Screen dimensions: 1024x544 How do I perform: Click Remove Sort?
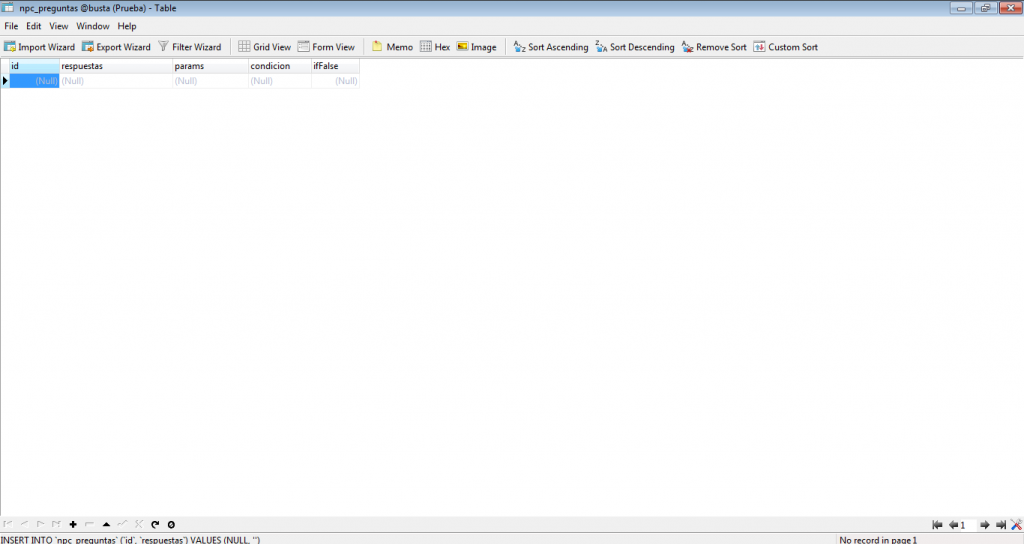714,47
